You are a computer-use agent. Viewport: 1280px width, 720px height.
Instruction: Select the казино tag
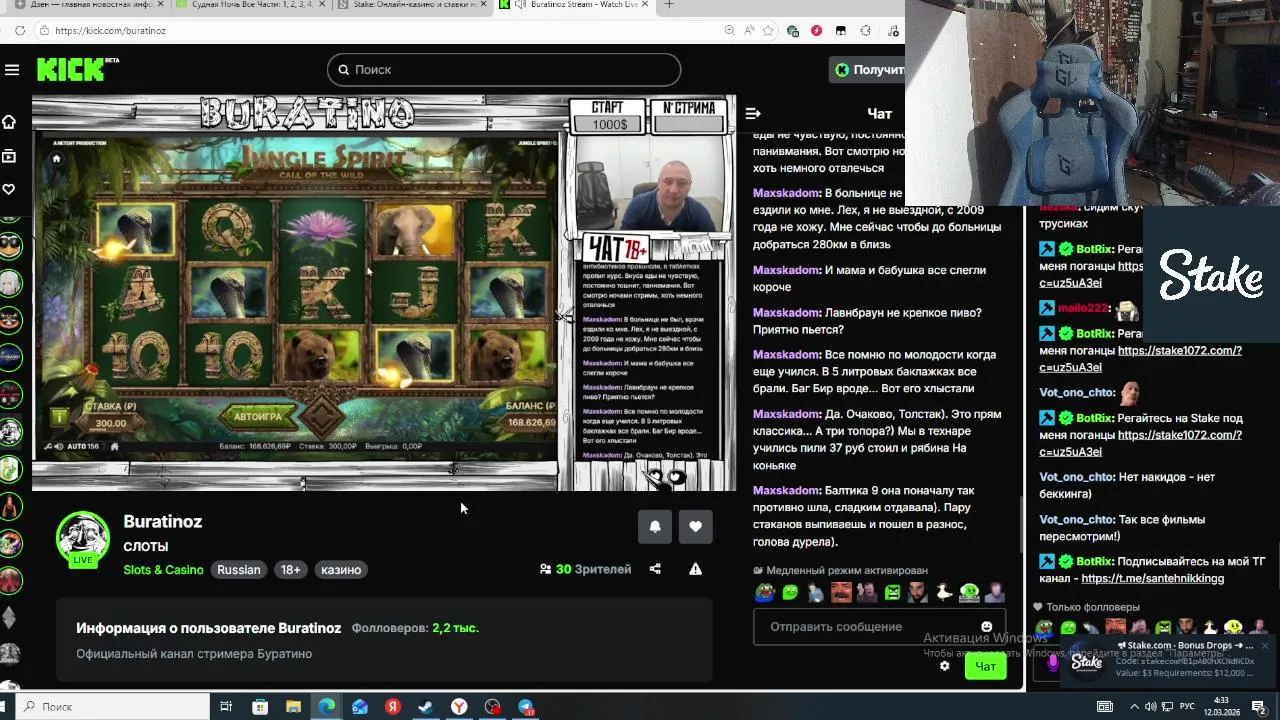341,570
